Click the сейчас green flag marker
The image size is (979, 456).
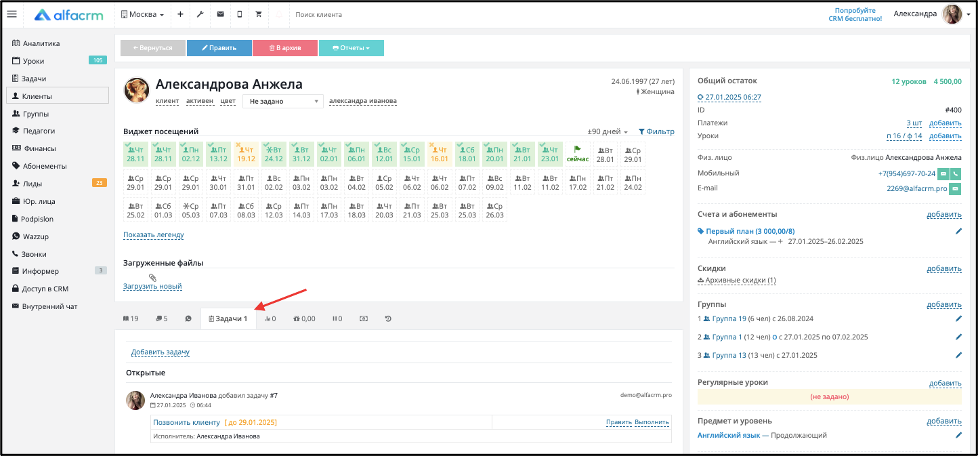[576, 154]
